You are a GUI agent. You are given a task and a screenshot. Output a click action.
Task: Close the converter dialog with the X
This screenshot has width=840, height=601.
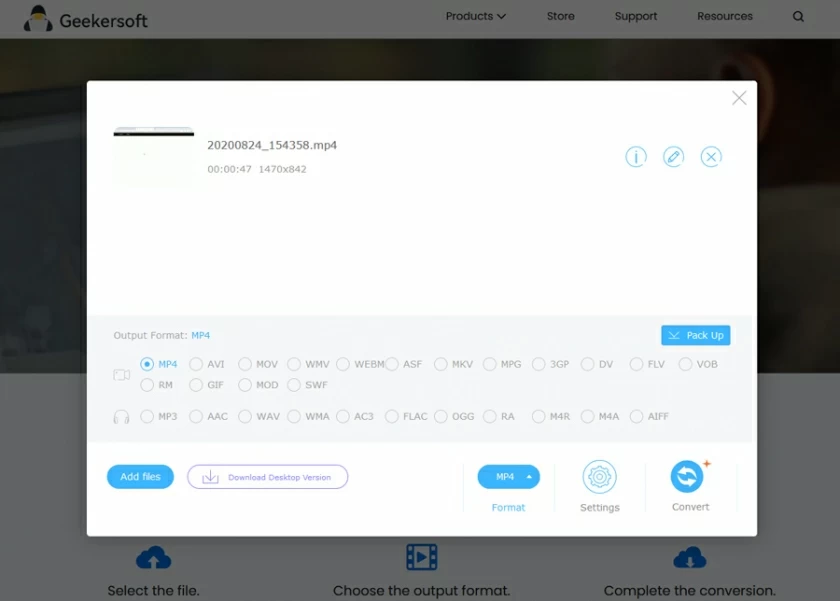click(739, 98)
